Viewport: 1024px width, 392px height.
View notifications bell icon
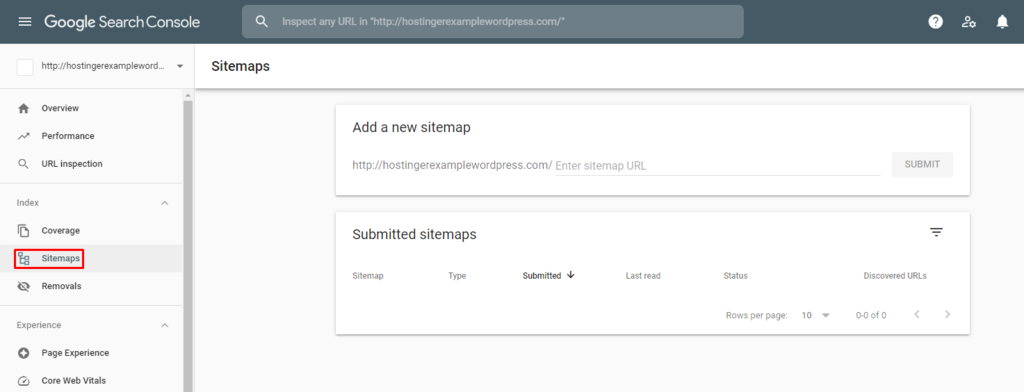pyautogui.click(x=1002, y=22)
